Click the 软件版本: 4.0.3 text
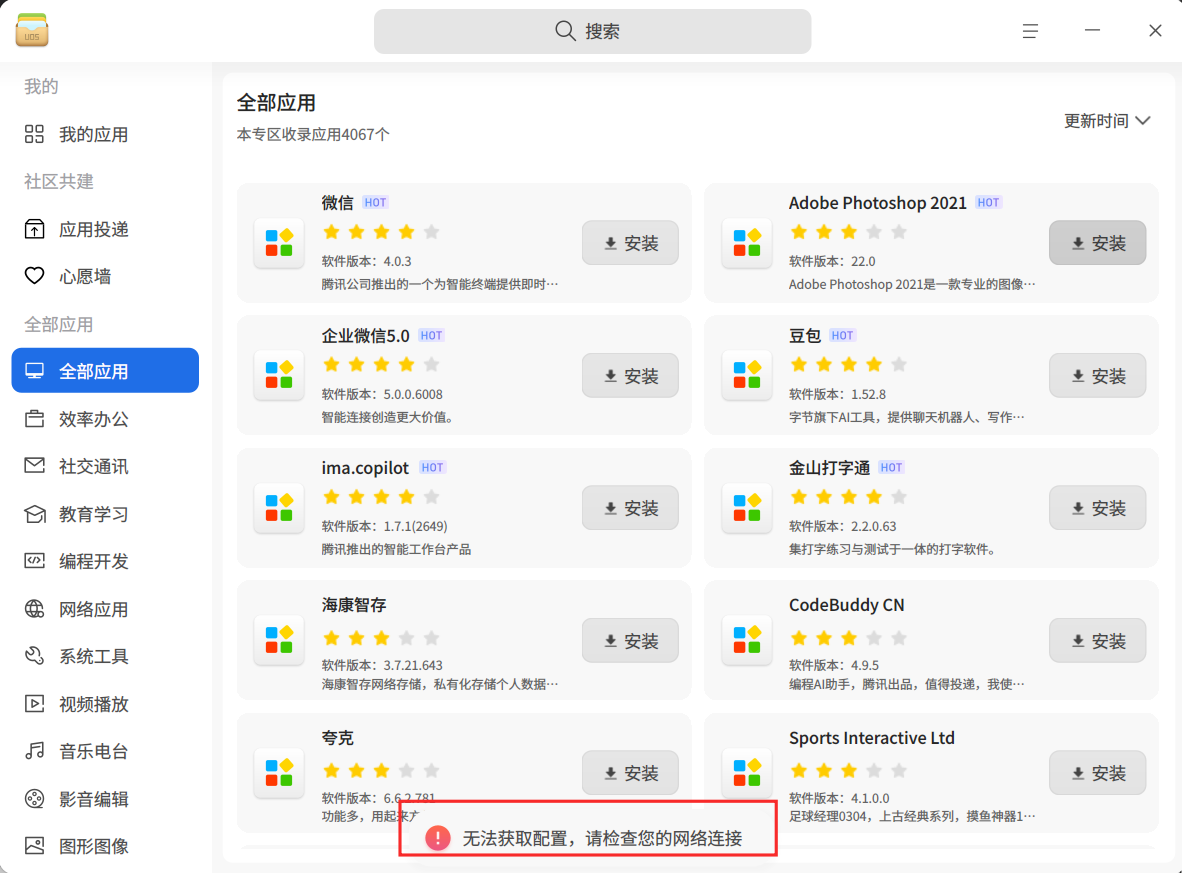The width and height of the screenshot is (1182, 873). [366, 261]
